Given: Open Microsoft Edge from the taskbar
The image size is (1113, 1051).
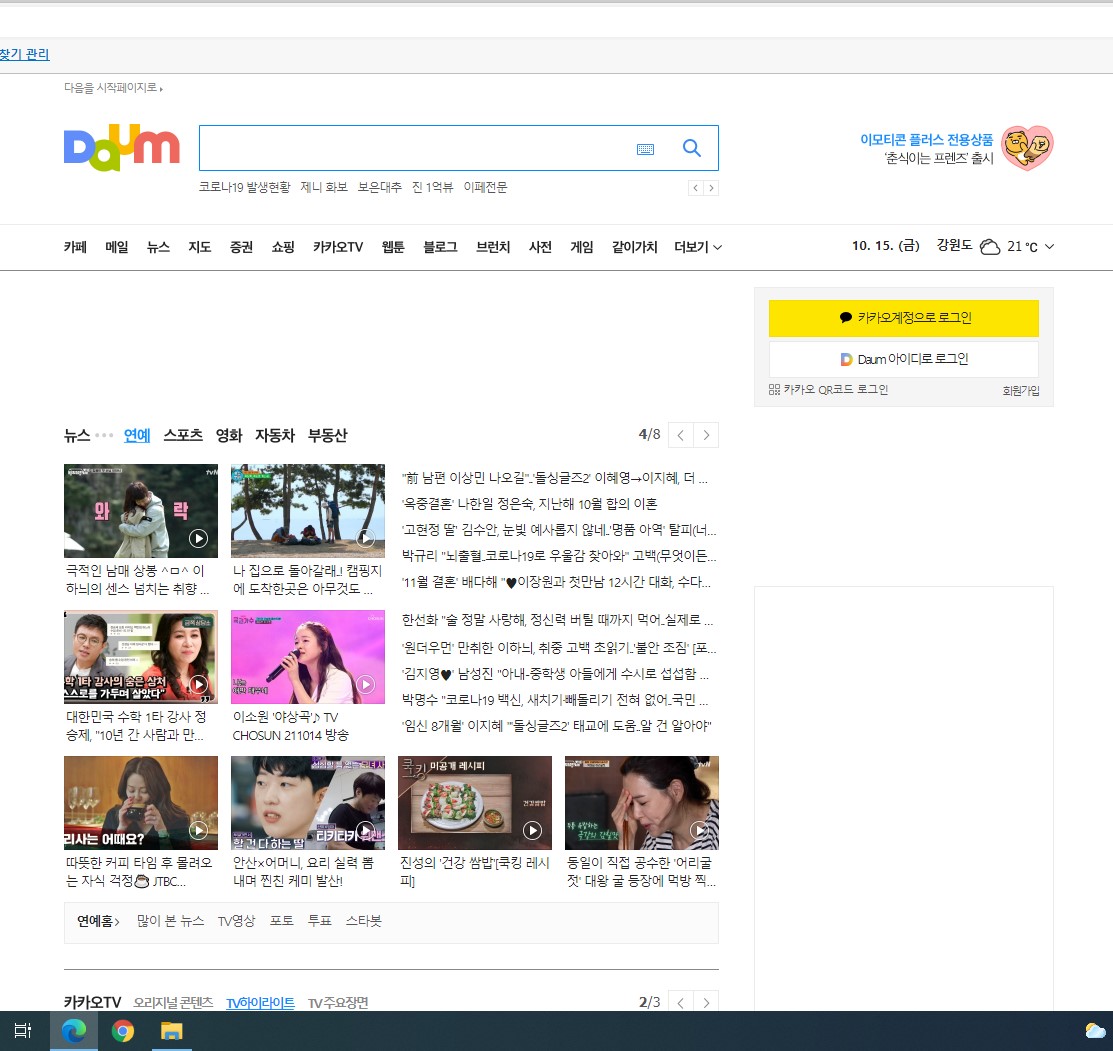Looking at the screenshot, I should (74, 1030).
